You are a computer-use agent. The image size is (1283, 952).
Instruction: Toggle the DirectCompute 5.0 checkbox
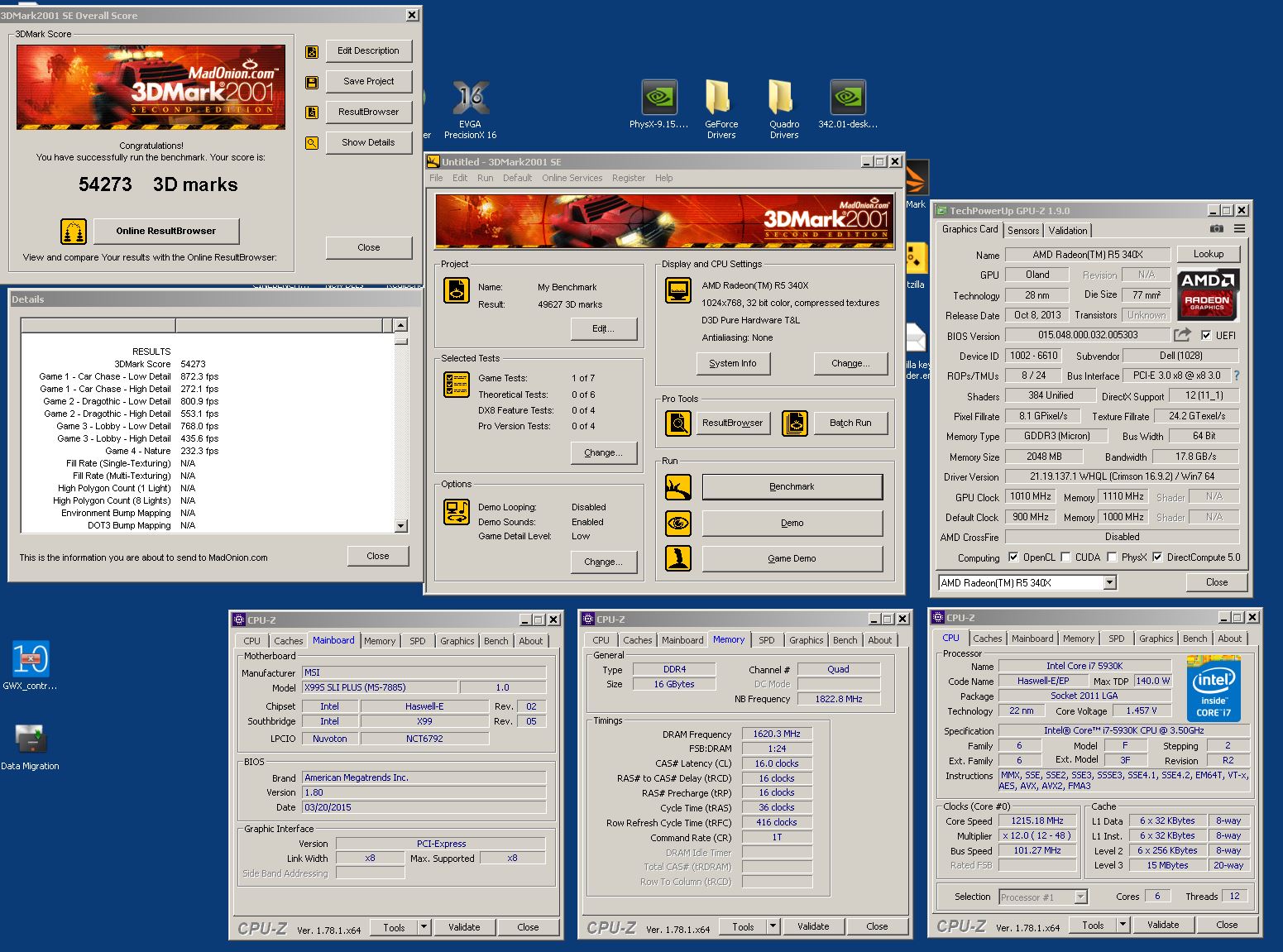1157,557
